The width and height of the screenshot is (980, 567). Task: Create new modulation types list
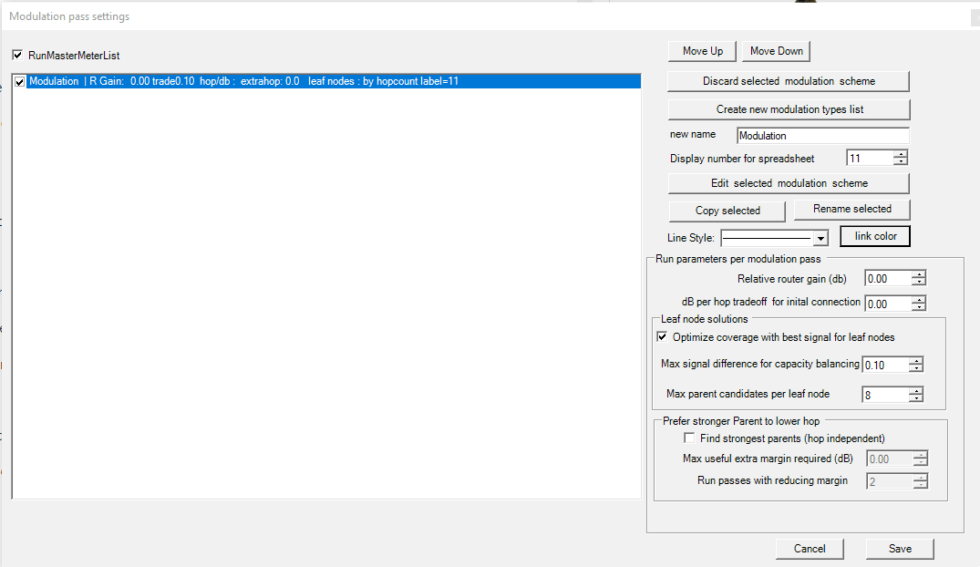tap(788, 109)
